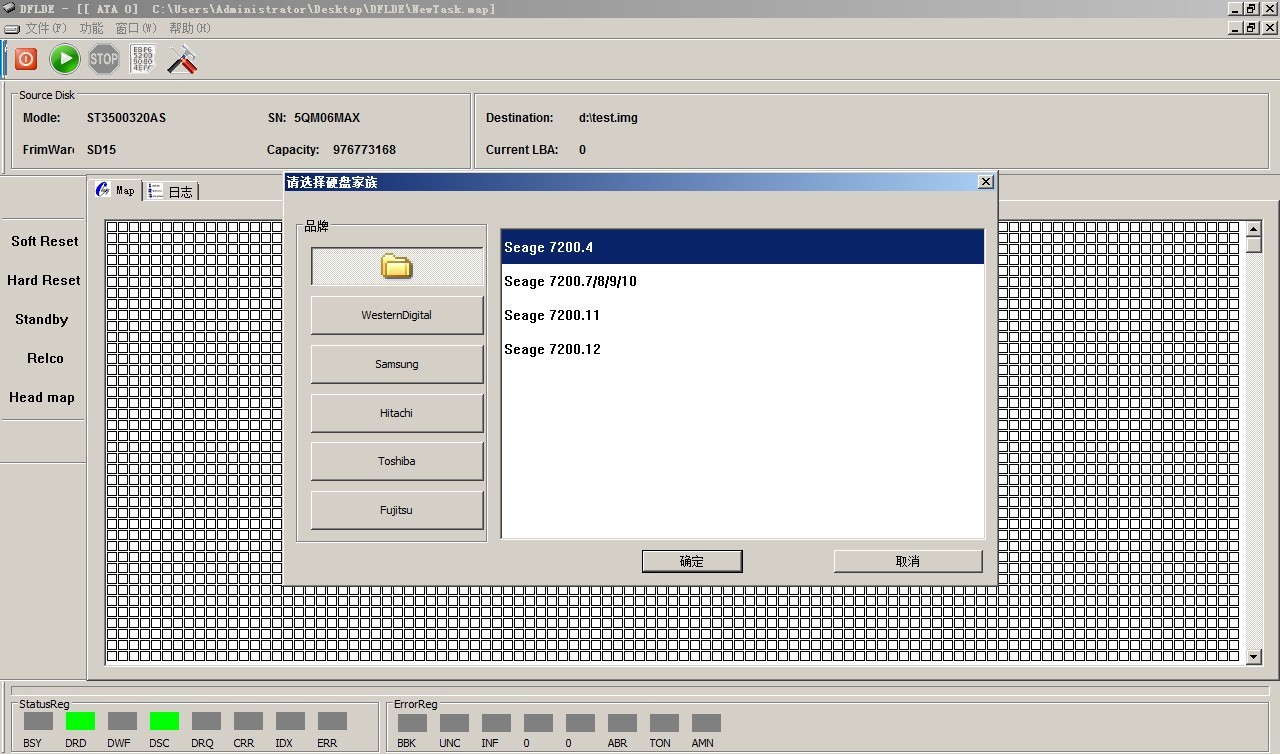Click map scrollbar up arrow

tap(1254, 229)
